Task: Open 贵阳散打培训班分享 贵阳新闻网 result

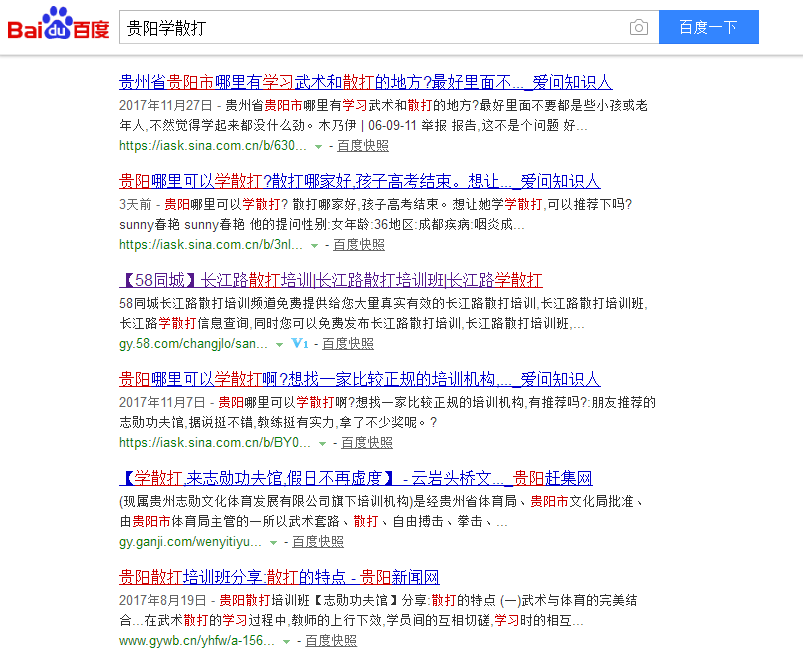Action: point(279,577)
